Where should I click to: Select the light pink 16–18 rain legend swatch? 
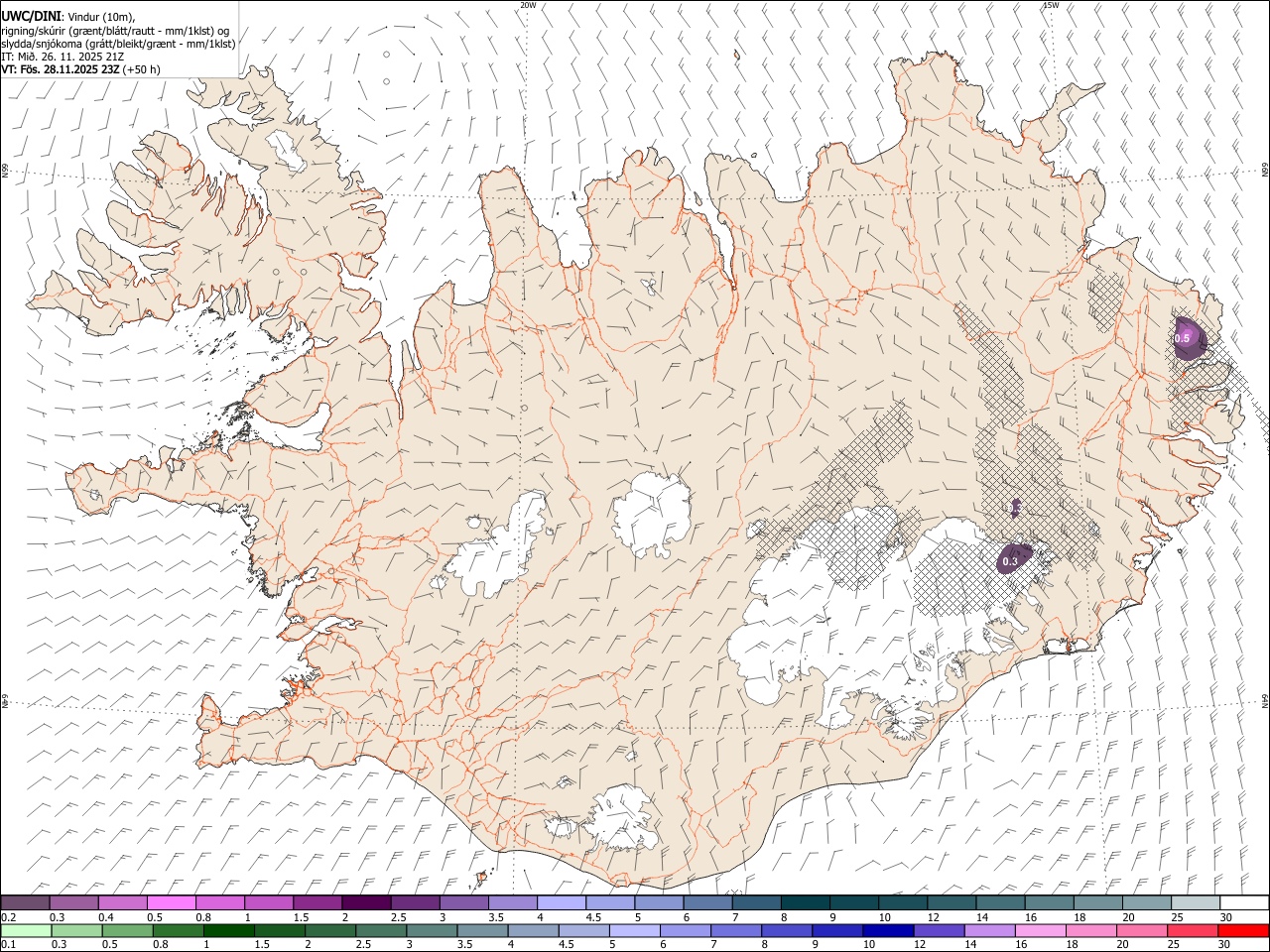(1040, 930)
